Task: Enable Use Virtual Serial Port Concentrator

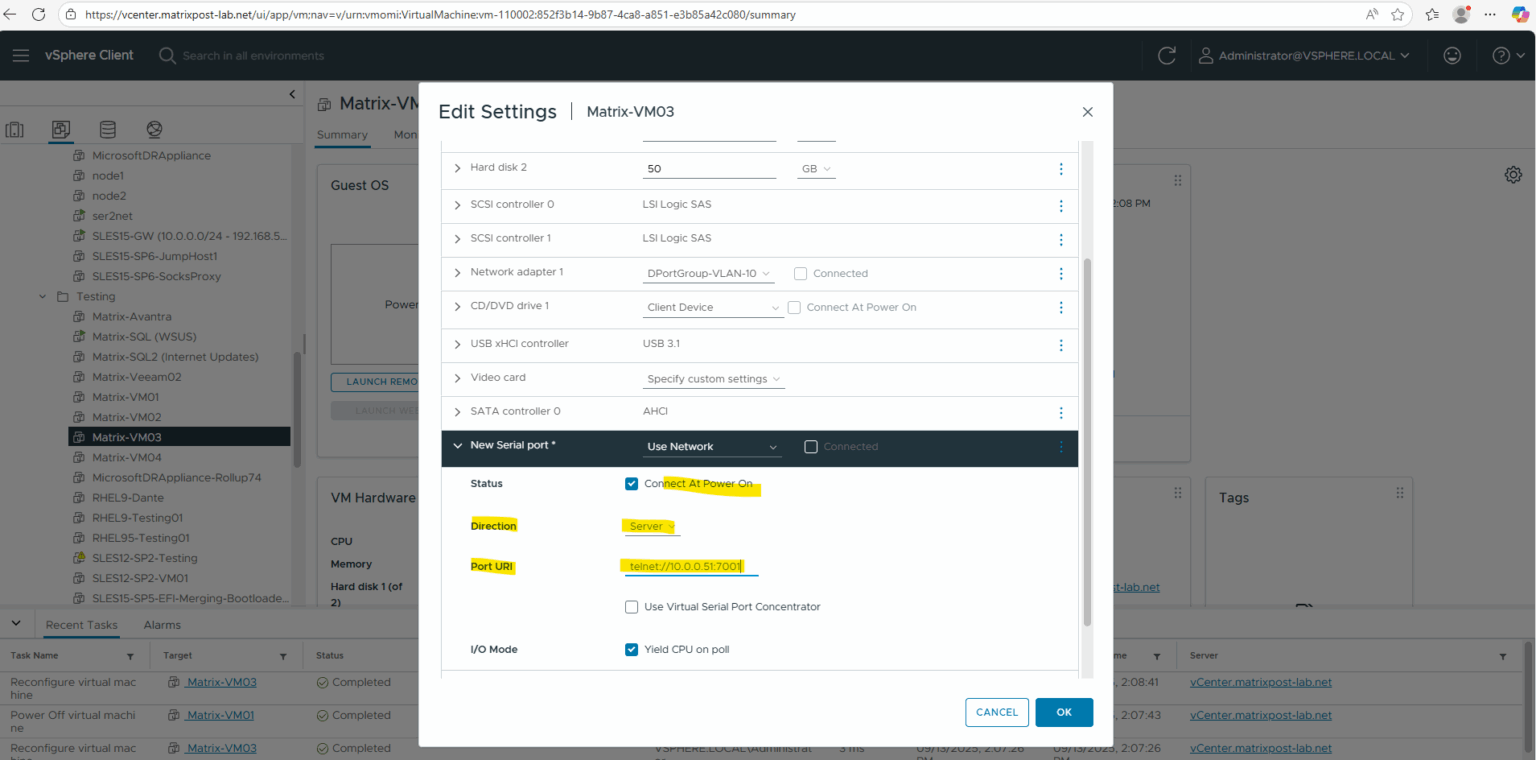Action: pyautogui.click(x=631, y=607)
